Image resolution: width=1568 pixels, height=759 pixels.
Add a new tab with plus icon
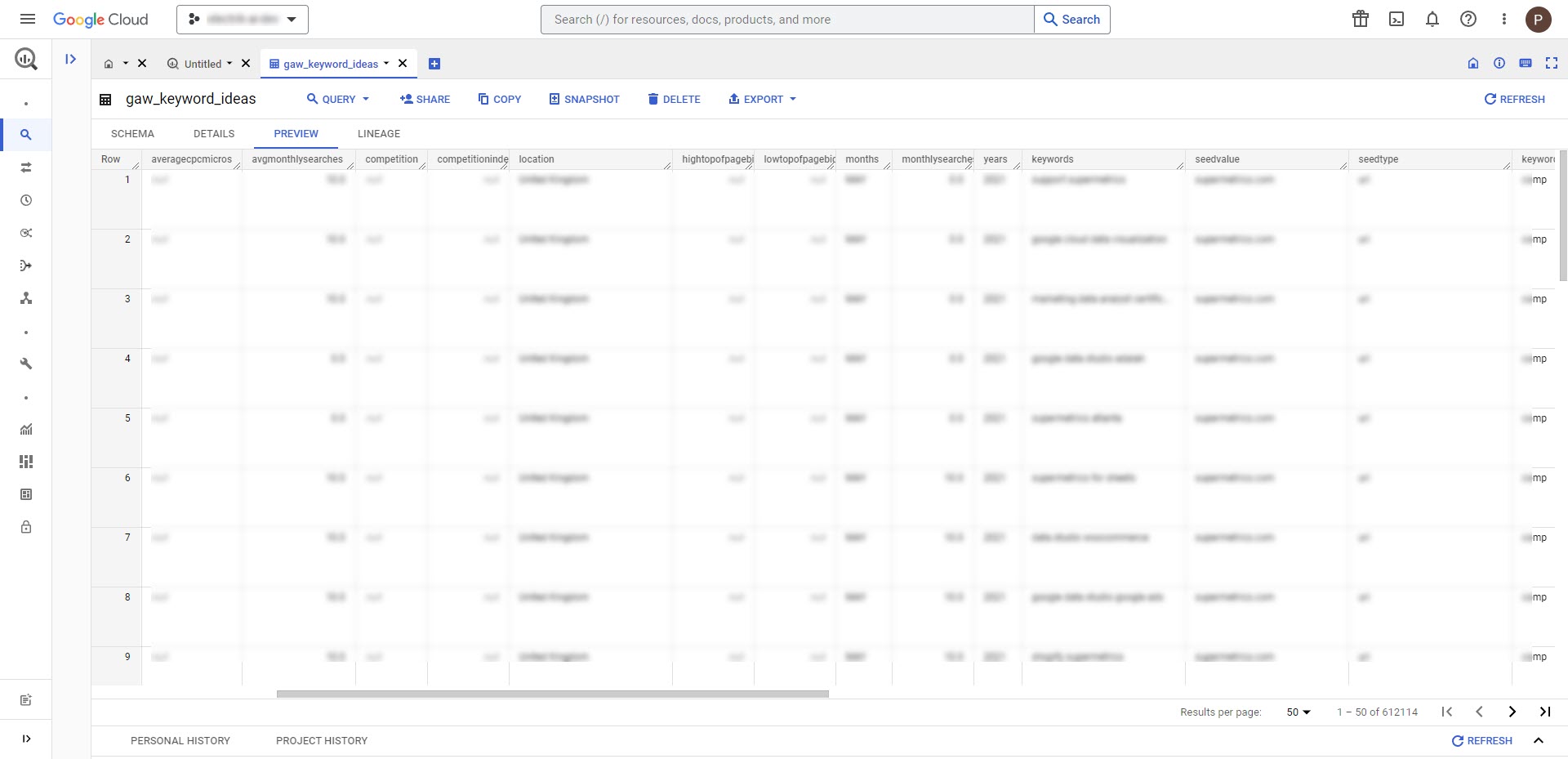(434, 64)
